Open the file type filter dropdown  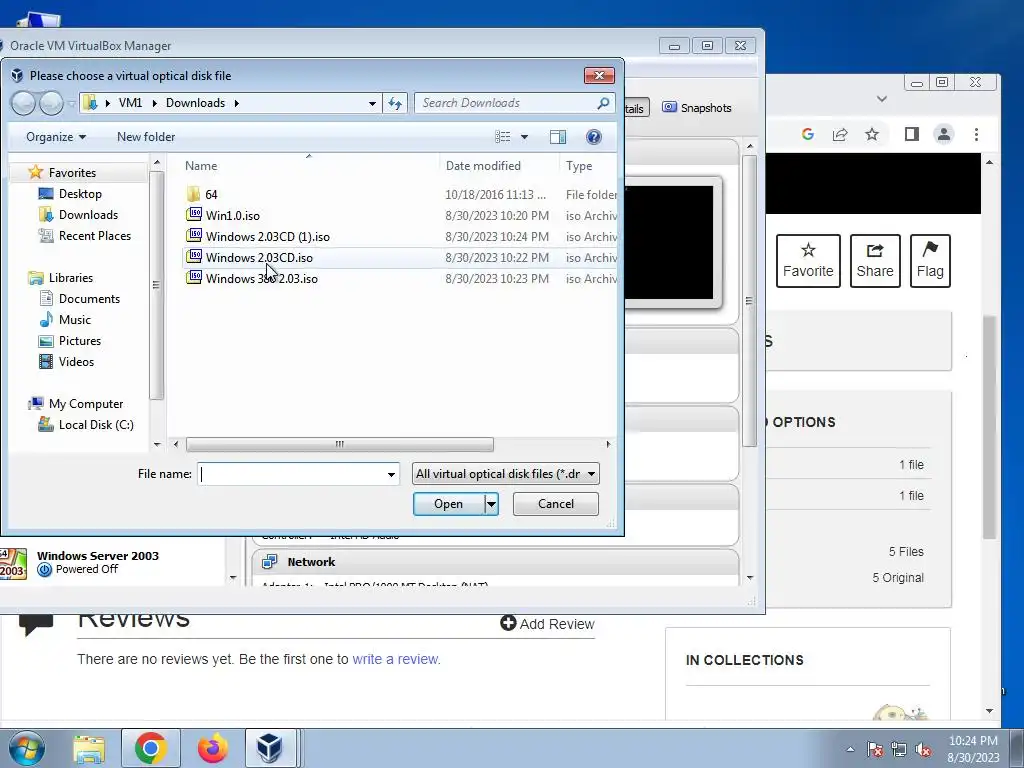click(591, 474)
